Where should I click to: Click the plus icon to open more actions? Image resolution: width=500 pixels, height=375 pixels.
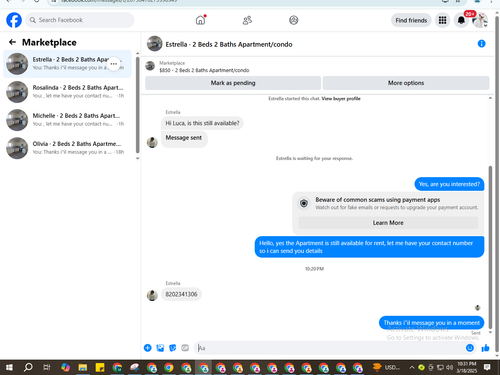(x=148, y=348)
